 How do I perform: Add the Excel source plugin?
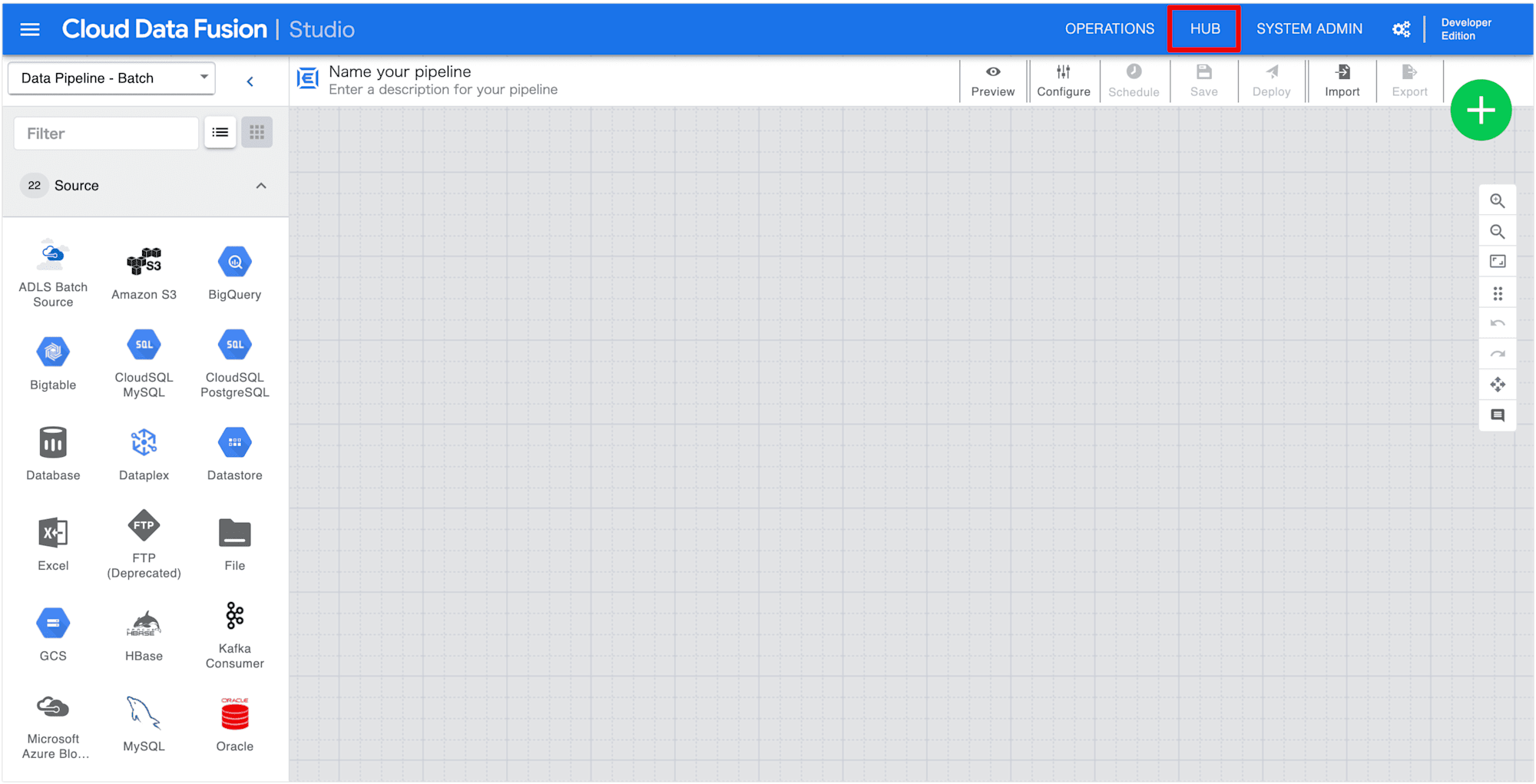click(x=53, y=544)
